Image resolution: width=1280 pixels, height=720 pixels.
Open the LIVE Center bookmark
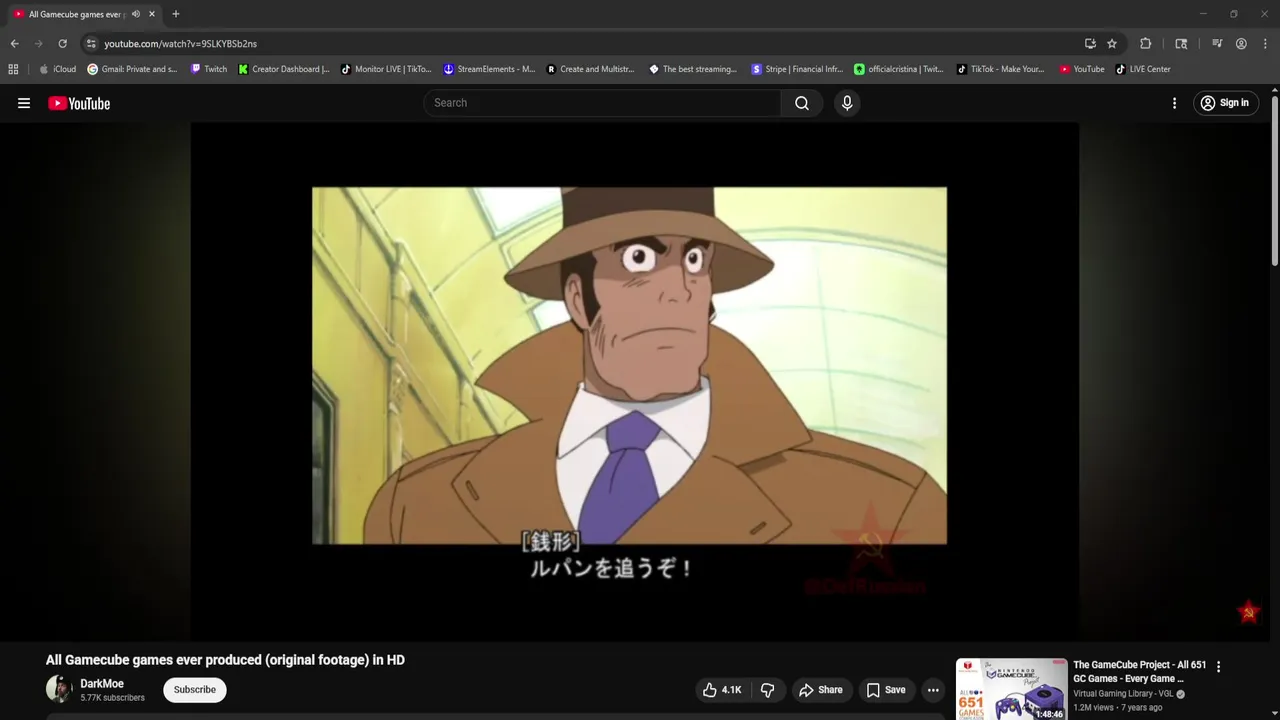1143,69
